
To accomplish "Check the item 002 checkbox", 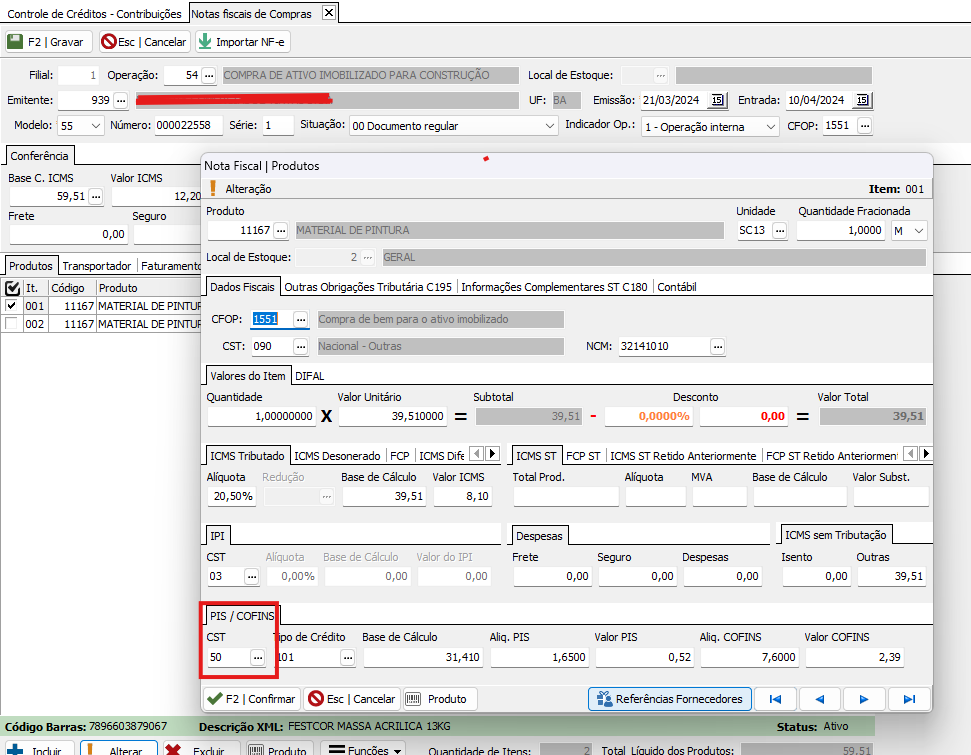I will point(12,324).
